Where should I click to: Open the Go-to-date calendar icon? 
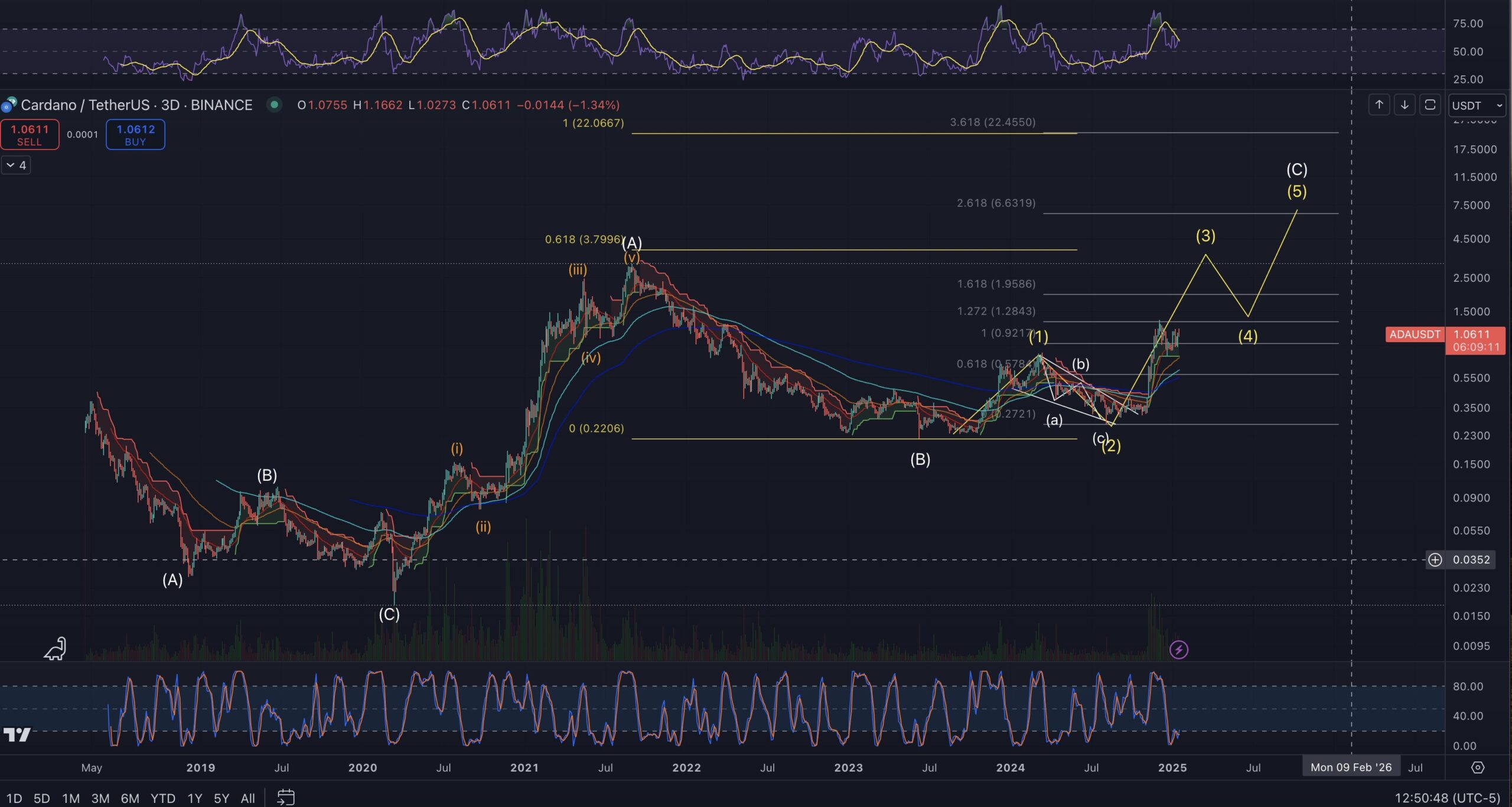click(x=286, y=797)
